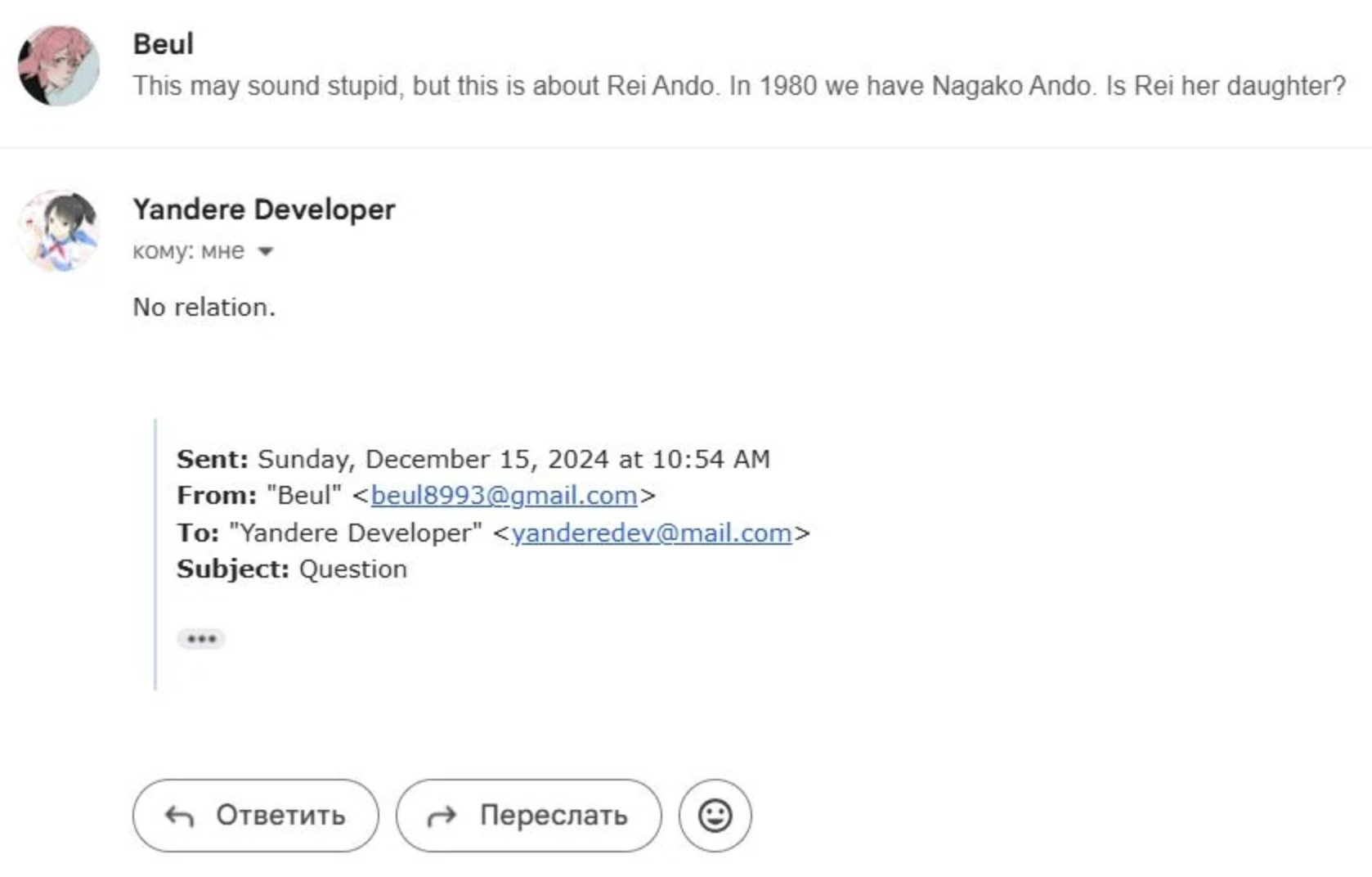Click the forward arrow icon

[x=442, y=816]
